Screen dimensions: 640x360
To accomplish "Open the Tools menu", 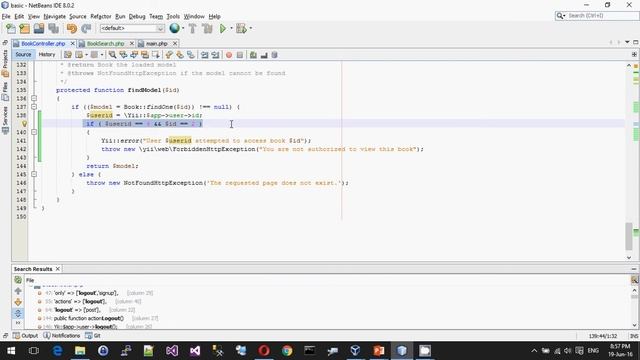I will (x=173, y=16).
